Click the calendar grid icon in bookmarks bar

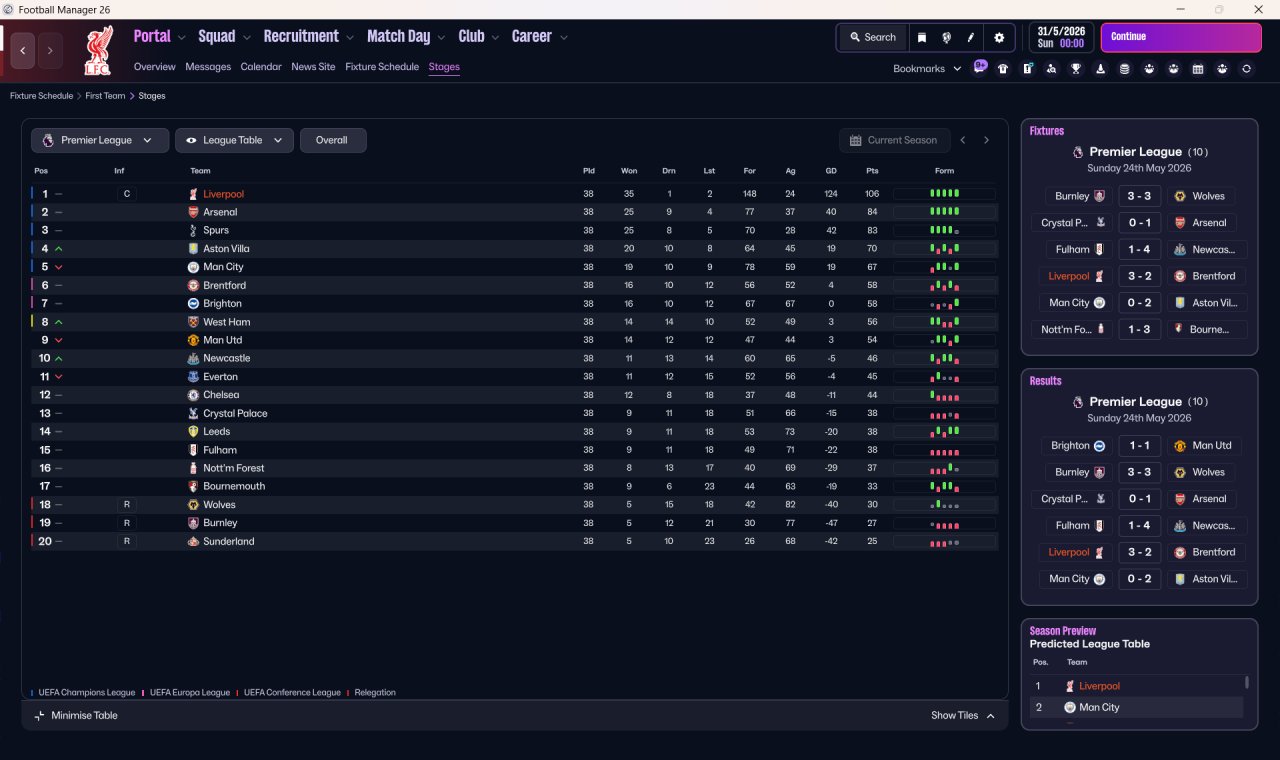tap(1198, 69)
